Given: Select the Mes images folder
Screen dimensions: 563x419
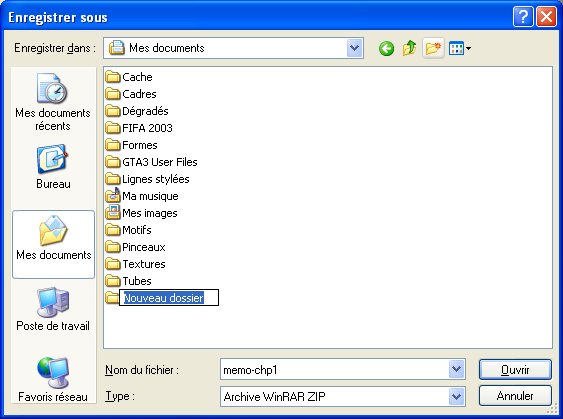Looking at the screenshot, I should [x=141, y=213].
